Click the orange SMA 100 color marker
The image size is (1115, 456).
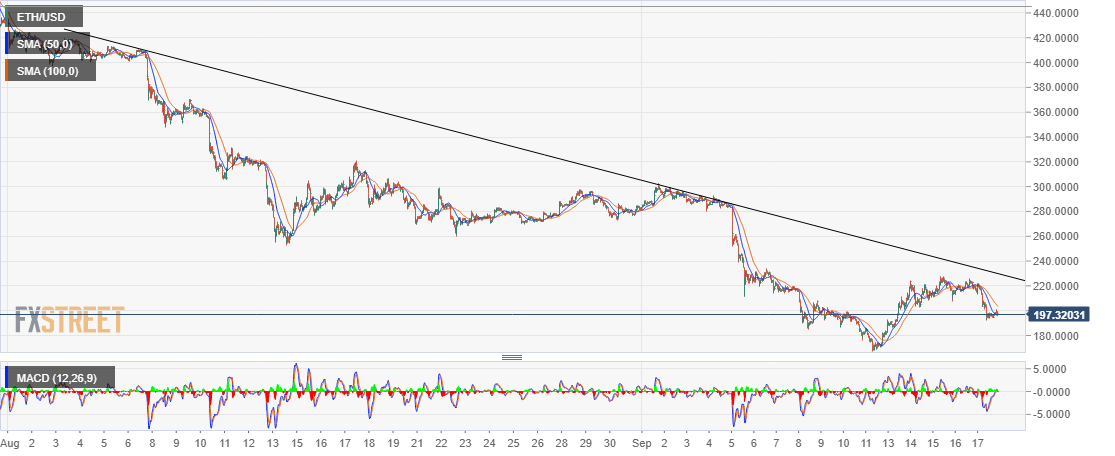coord(8,70)
